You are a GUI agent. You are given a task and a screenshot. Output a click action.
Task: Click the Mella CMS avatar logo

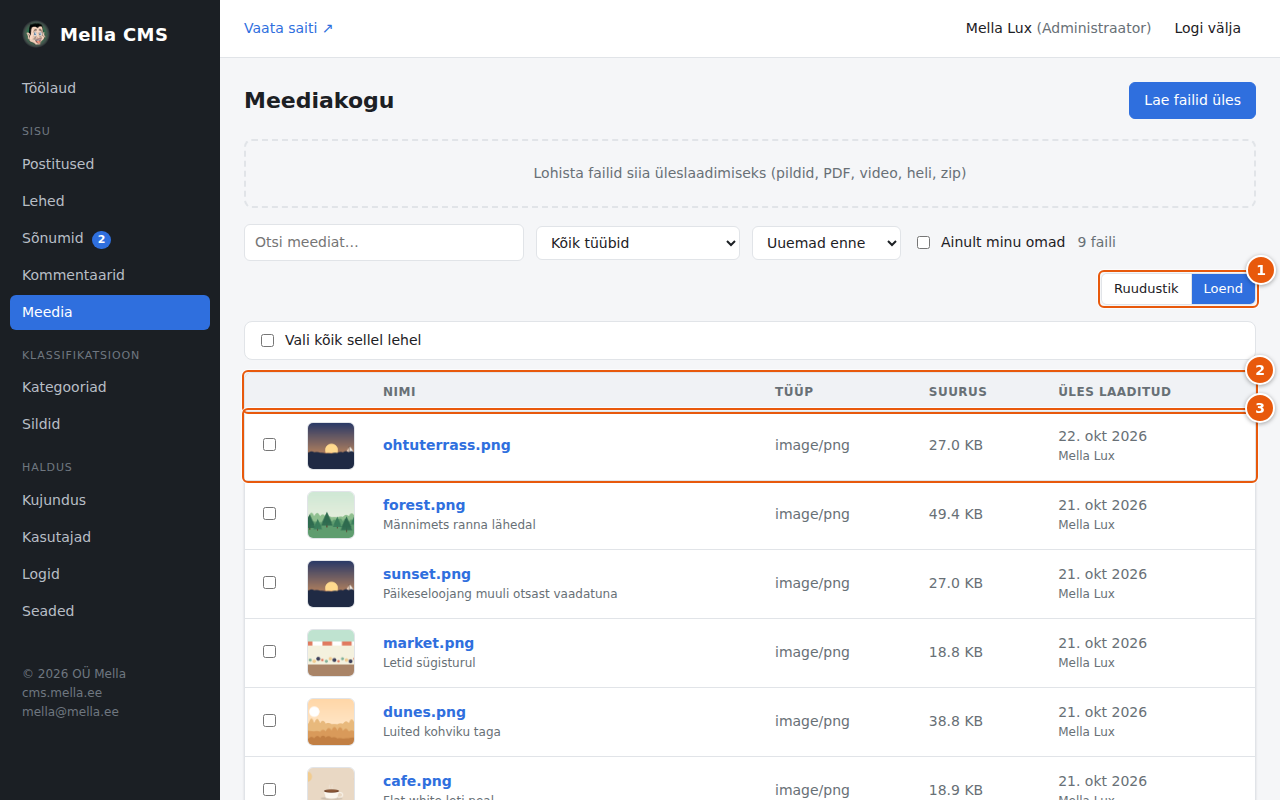(36, 34)
